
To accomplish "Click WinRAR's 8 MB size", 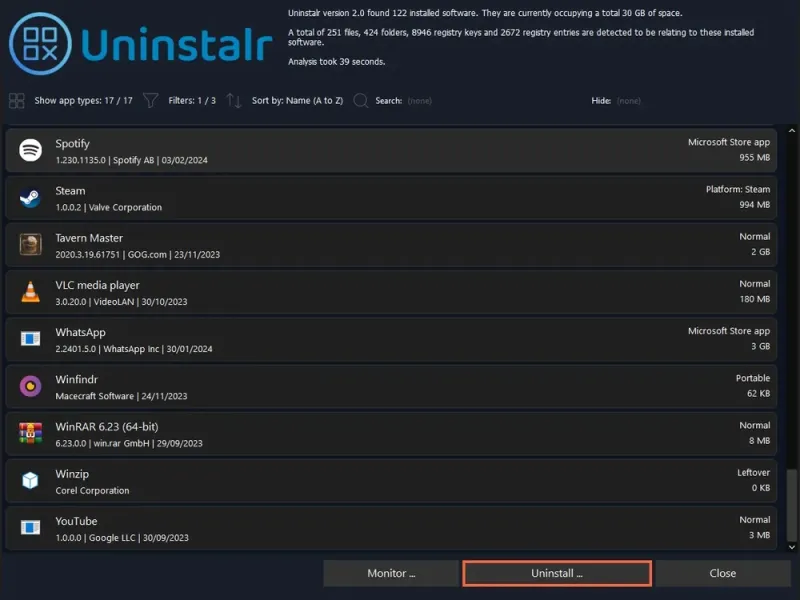I will pyautogui.click(x=760, y=441).
